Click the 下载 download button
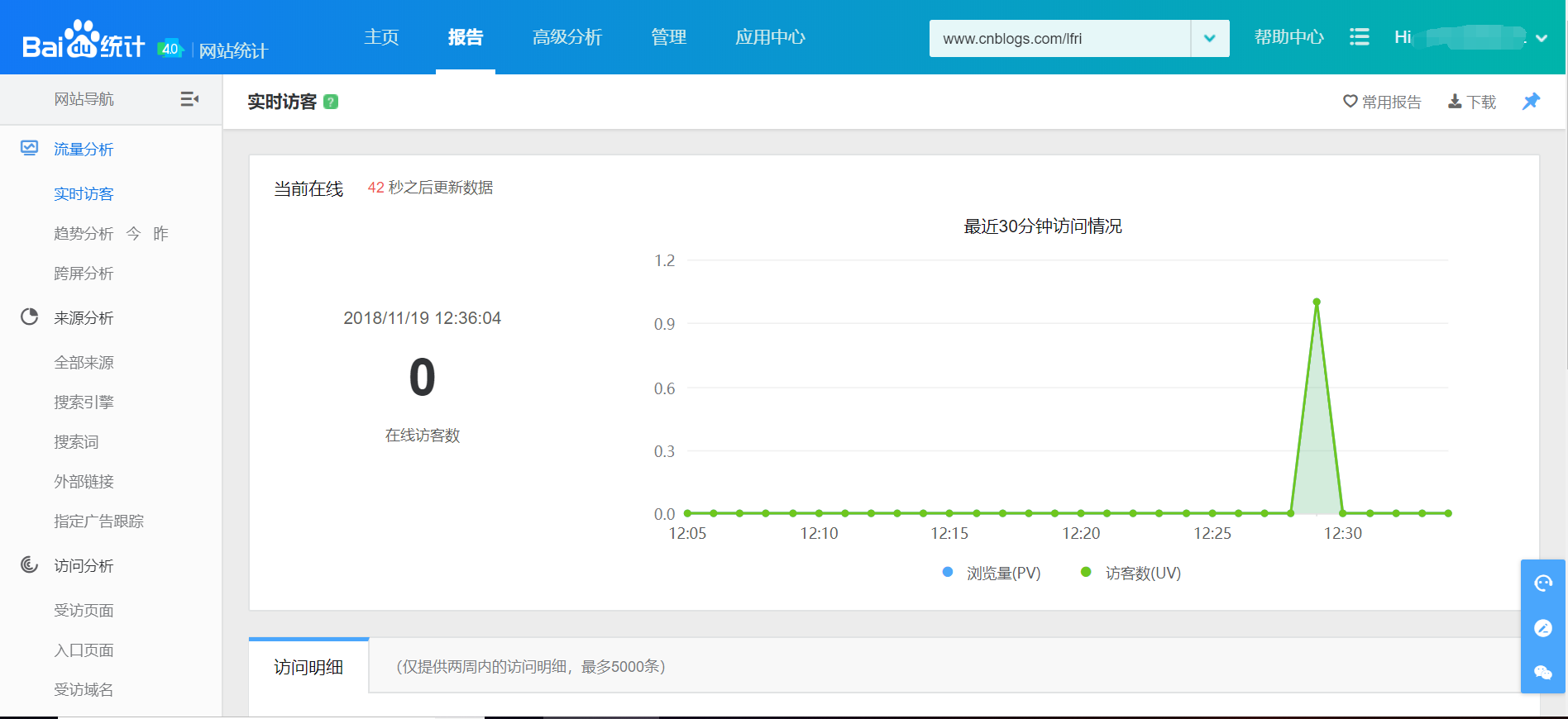 [1472, 102]
